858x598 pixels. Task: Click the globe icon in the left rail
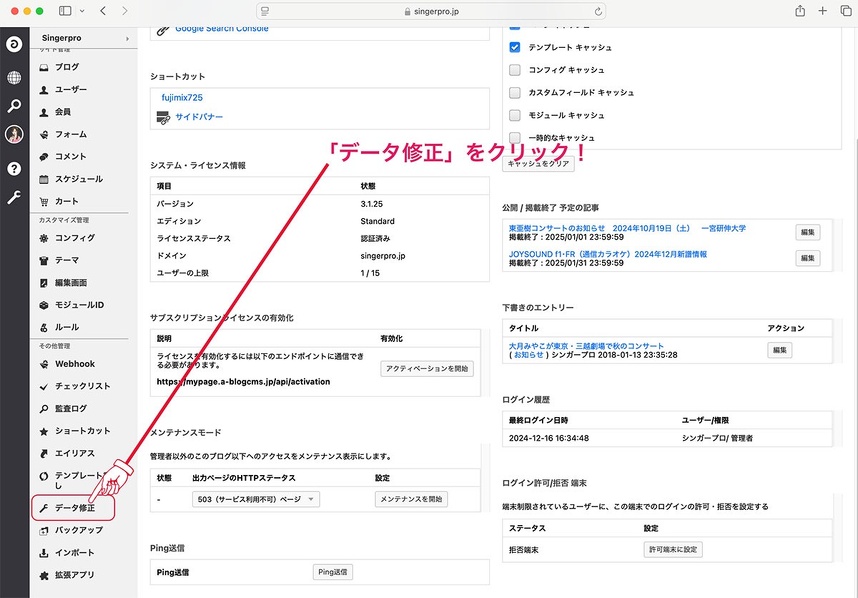(14, 77)
